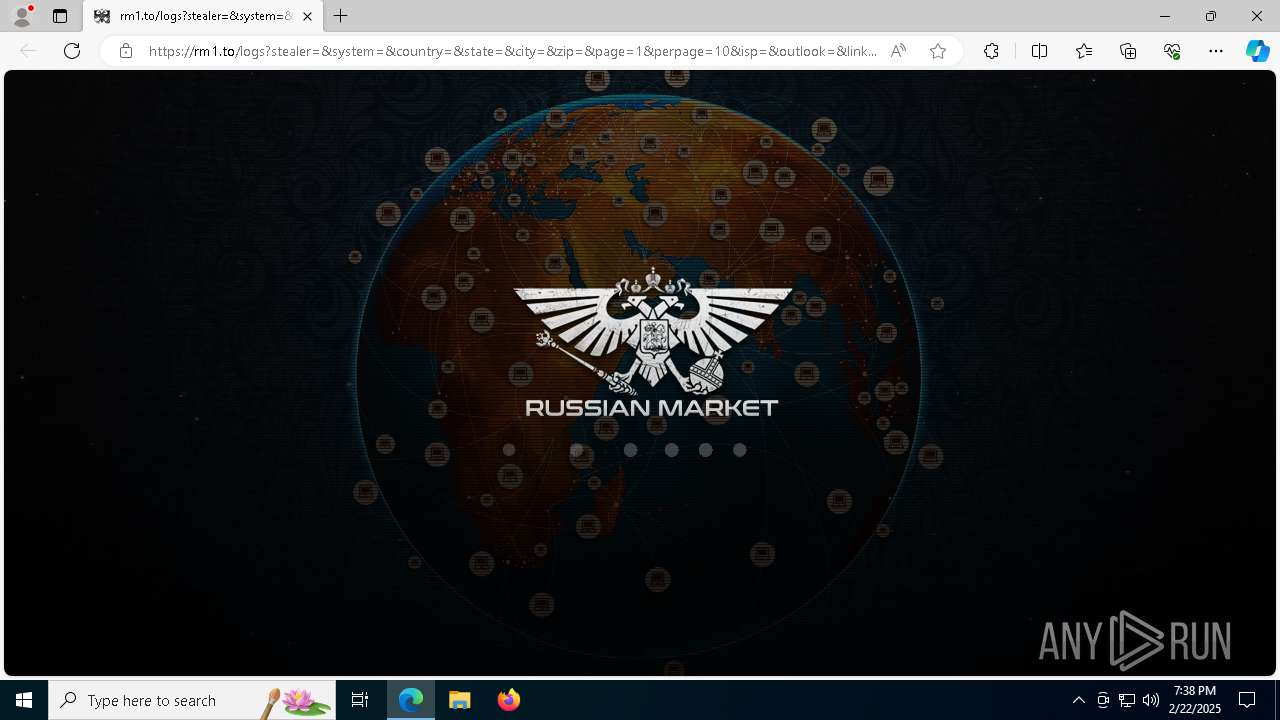
Task: Open the Extensions menu
Action: coord(991,51)
